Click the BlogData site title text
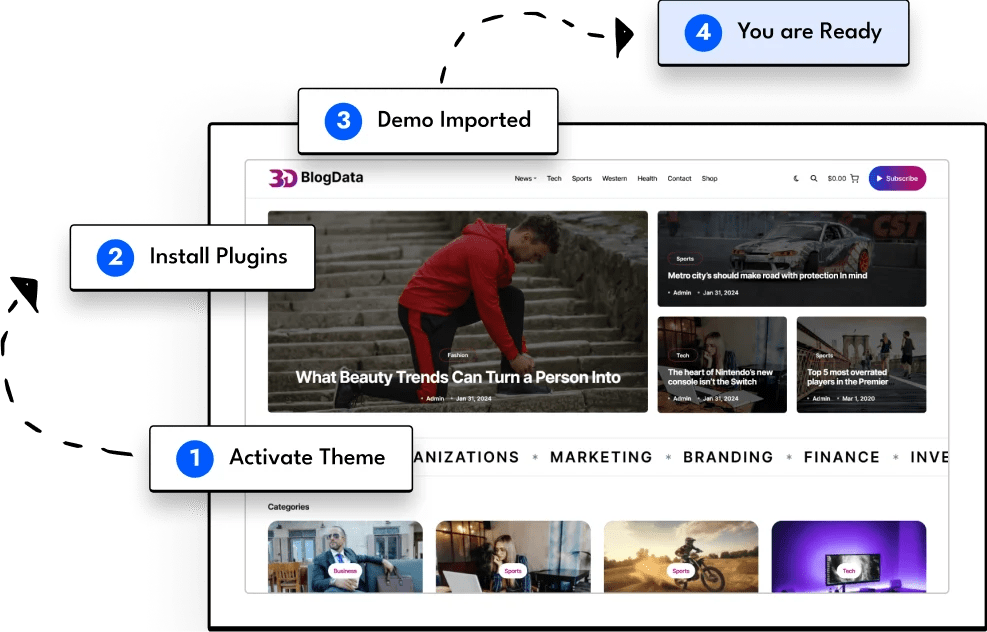987x632 pixels. pos(332,178)
